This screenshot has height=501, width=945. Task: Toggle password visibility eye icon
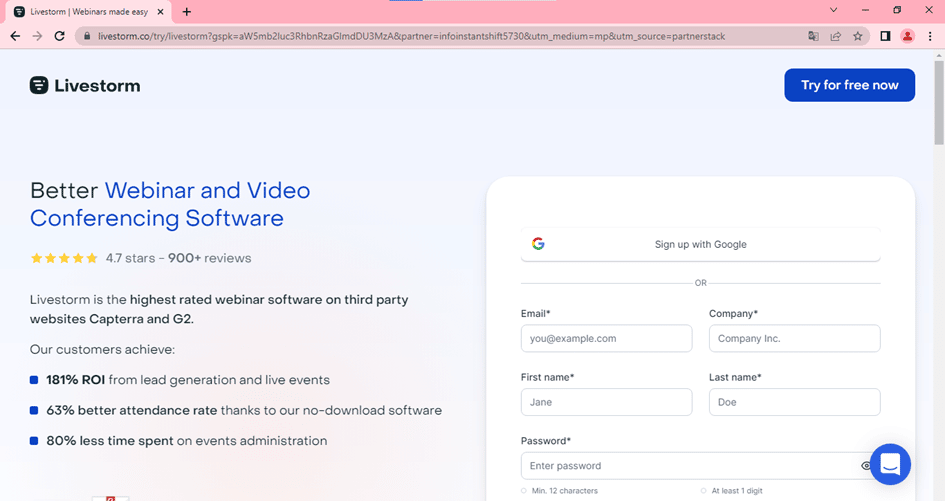(x=865, y=465)
